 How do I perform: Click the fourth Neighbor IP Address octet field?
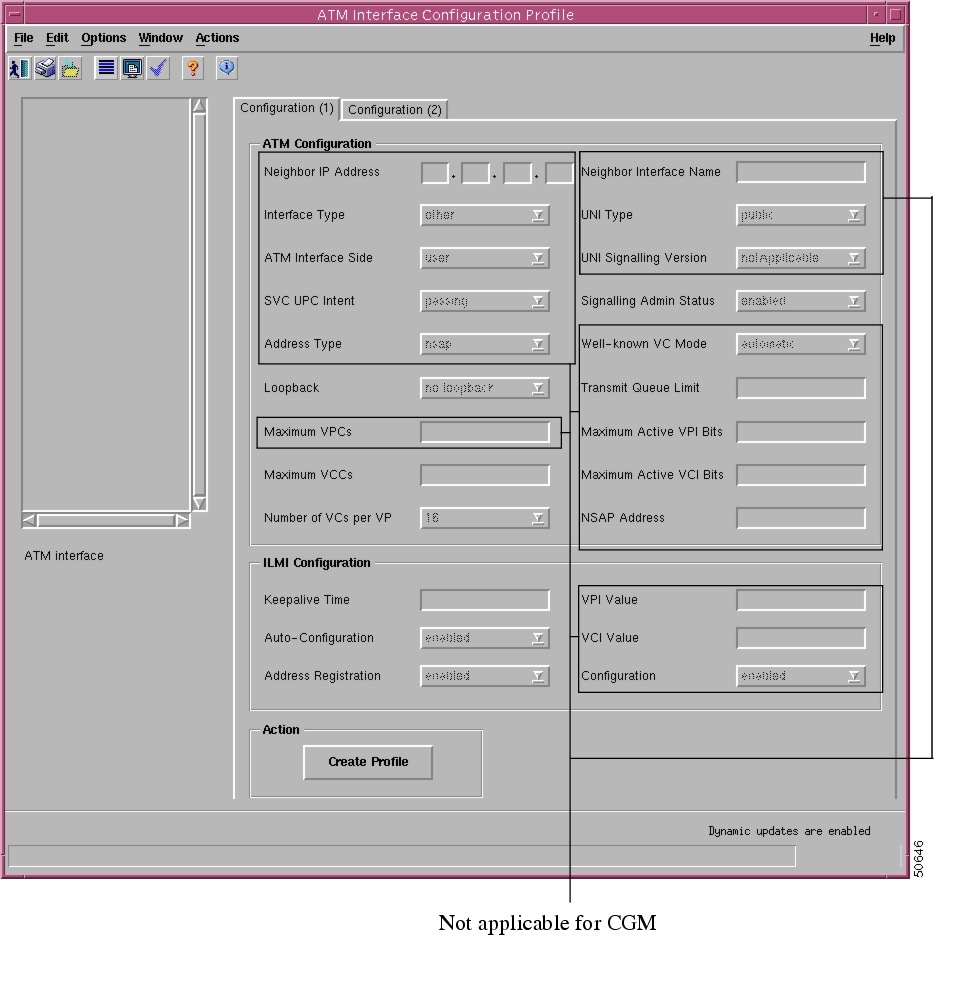[x=559, y=172]
